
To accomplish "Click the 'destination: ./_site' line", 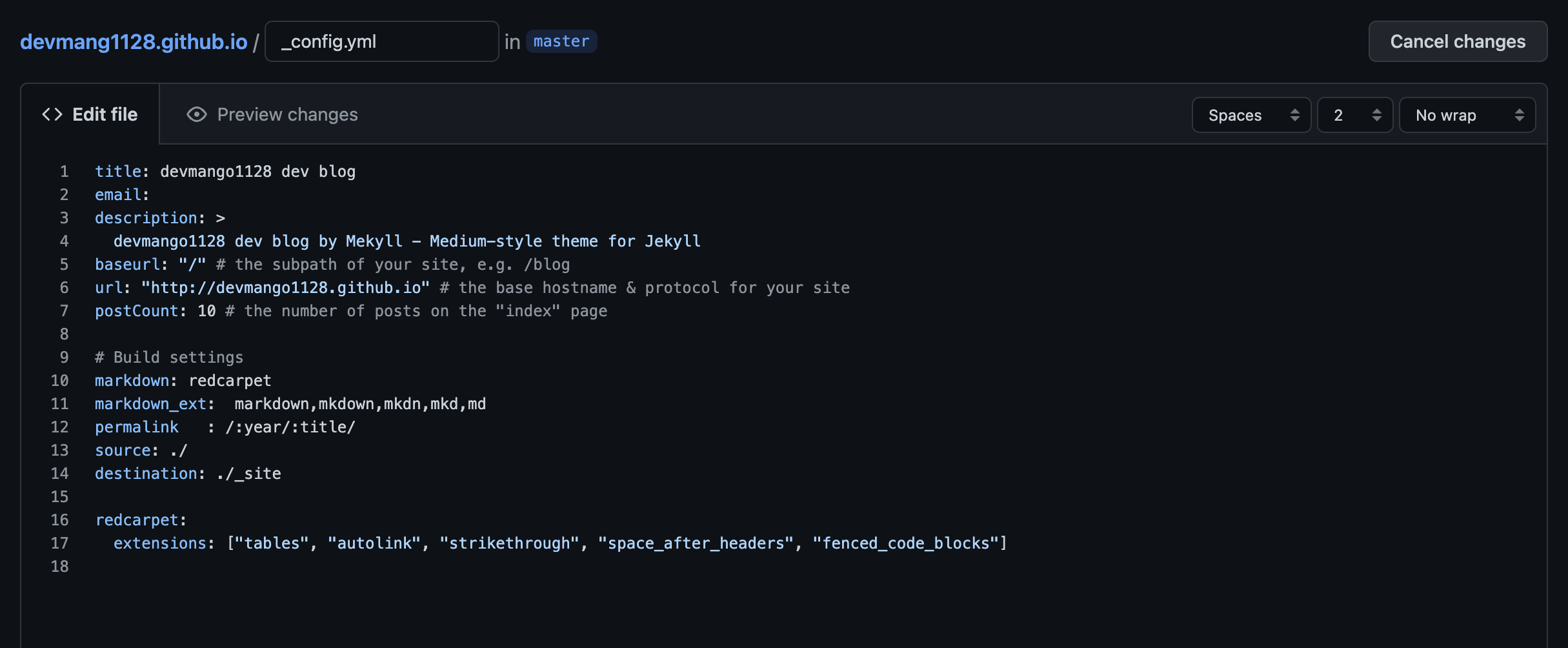I will [x=188, y=473].
